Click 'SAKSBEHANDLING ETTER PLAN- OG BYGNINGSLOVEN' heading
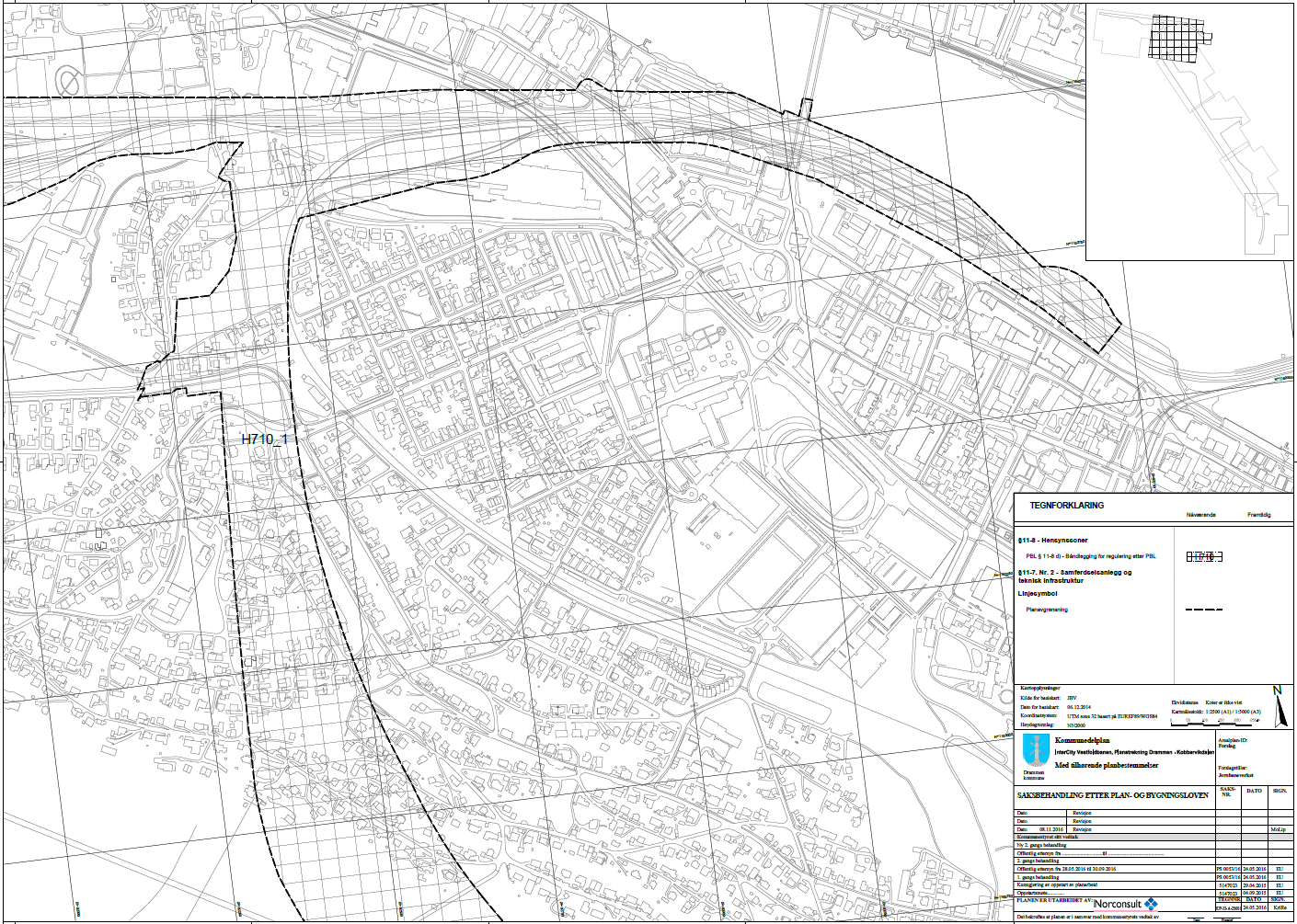This screenshot has height=924, width=1297. [1113, 795]
